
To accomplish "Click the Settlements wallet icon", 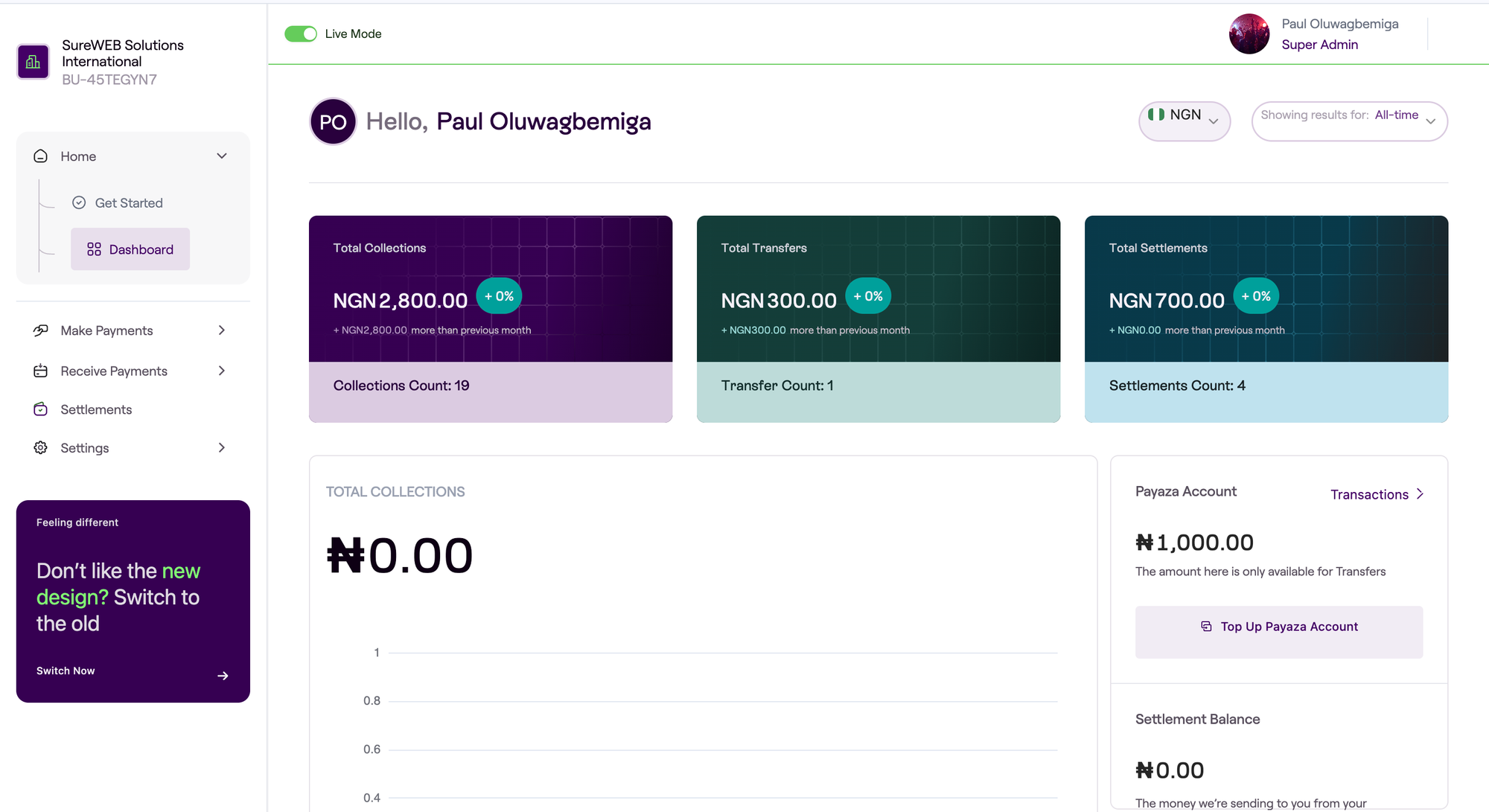I will [41, 409].
